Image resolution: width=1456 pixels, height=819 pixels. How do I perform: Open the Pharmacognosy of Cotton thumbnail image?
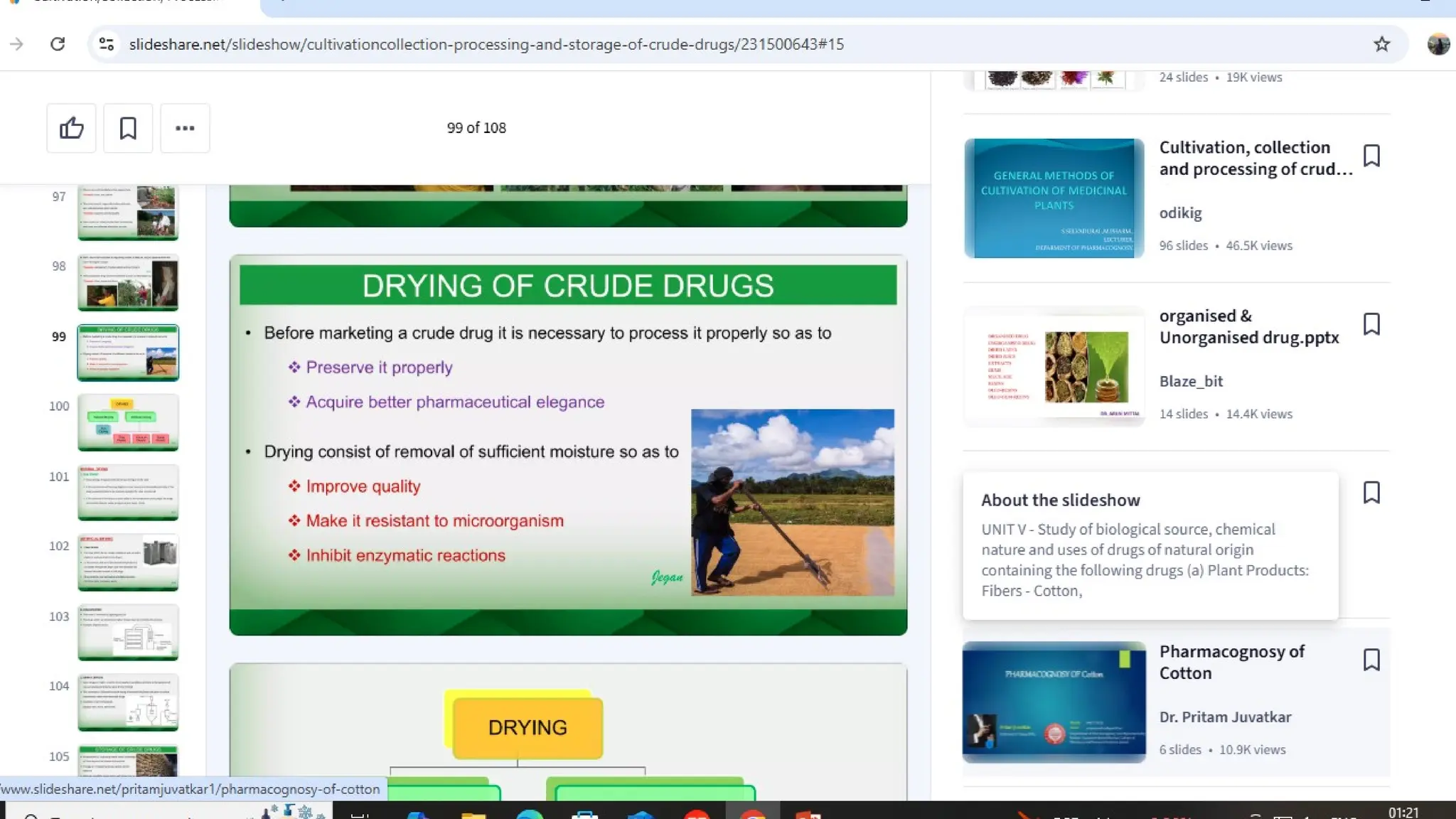click(1054, 702)
